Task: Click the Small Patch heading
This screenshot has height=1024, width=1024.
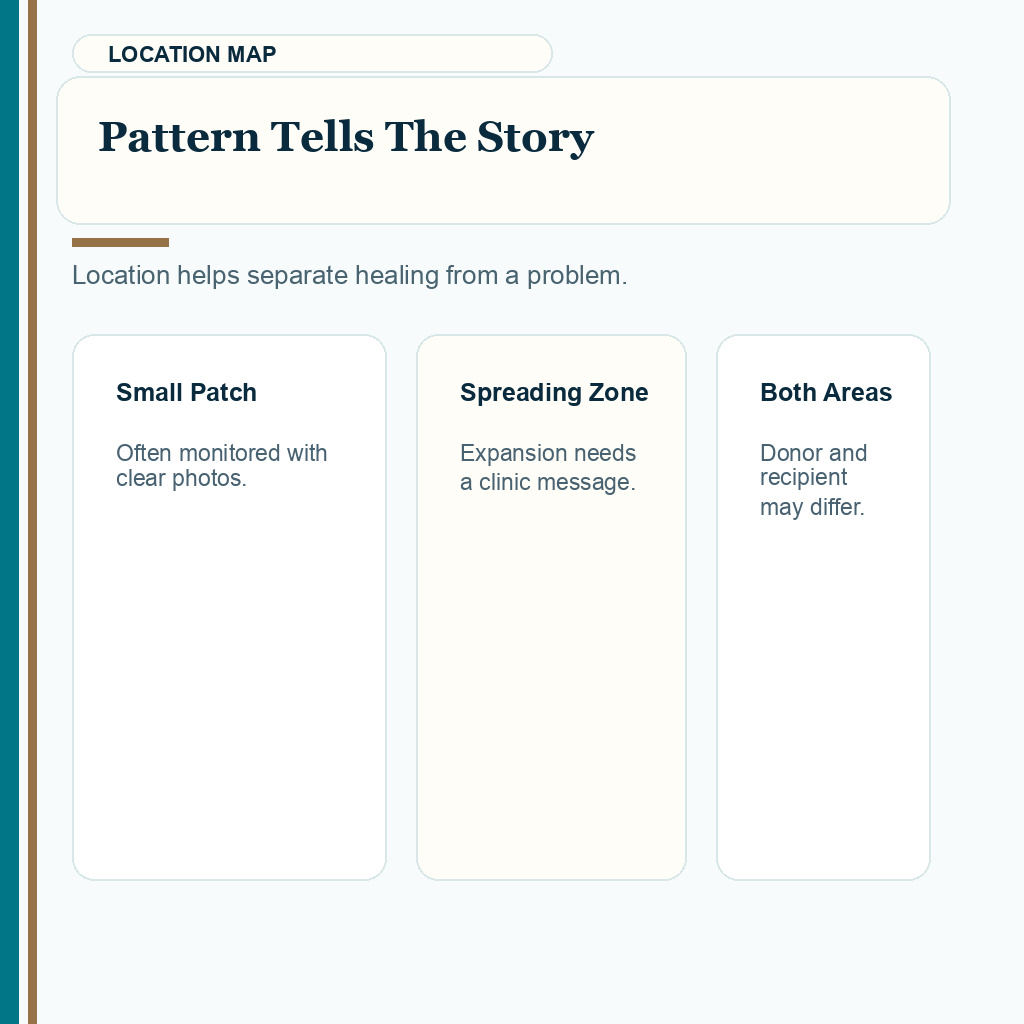Action: coord(186,392)
